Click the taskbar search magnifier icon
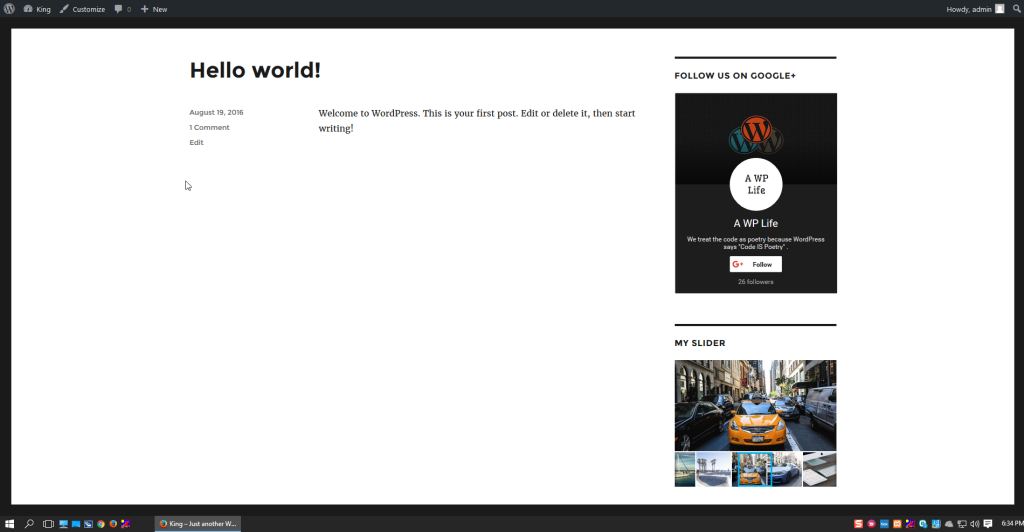Image resolution: width=1024 pixels, height=532 pixels. (x=29, y=523)
